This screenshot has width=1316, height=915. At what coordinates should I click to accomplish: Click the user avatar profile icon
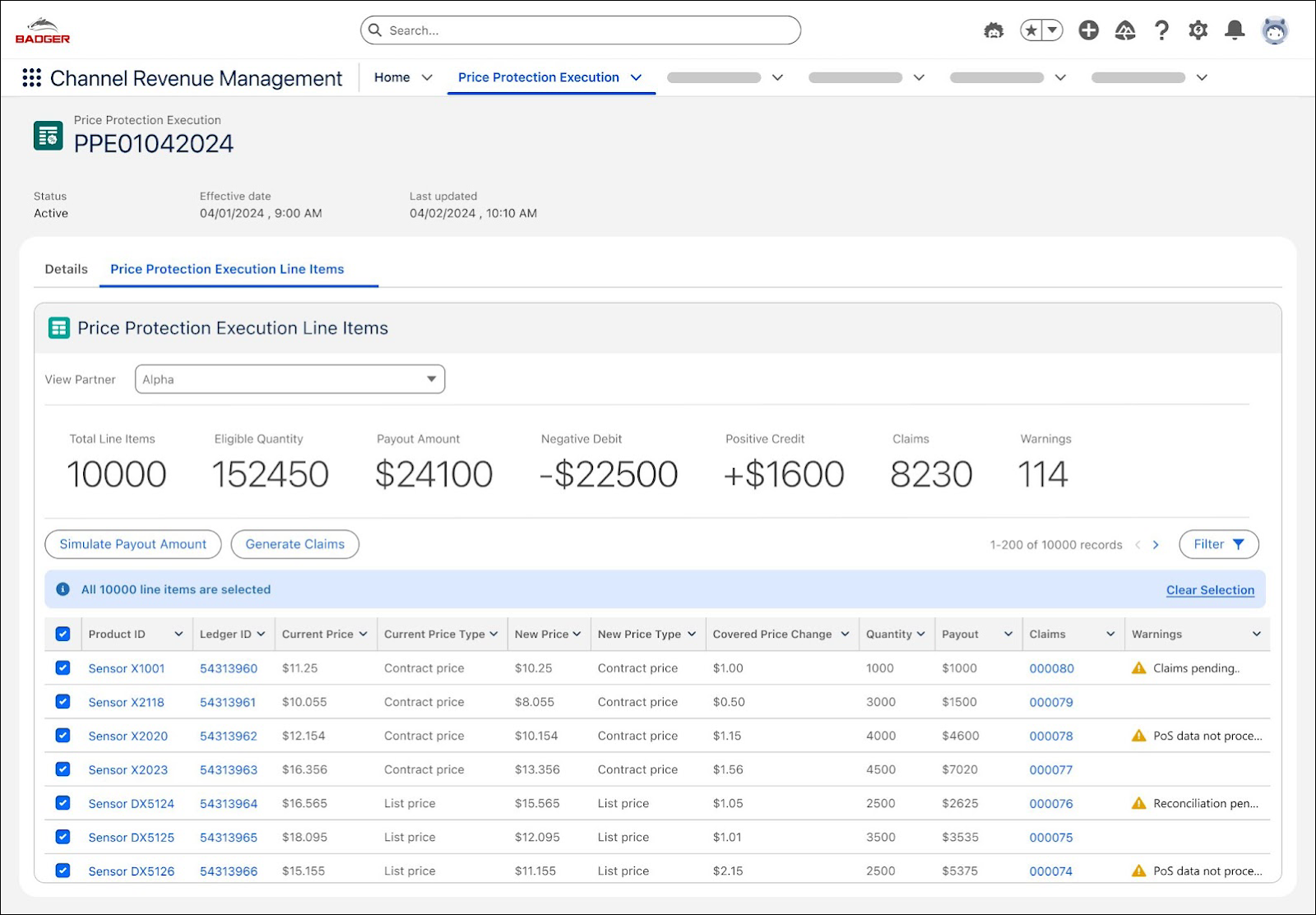click(x=1274, y=30)
